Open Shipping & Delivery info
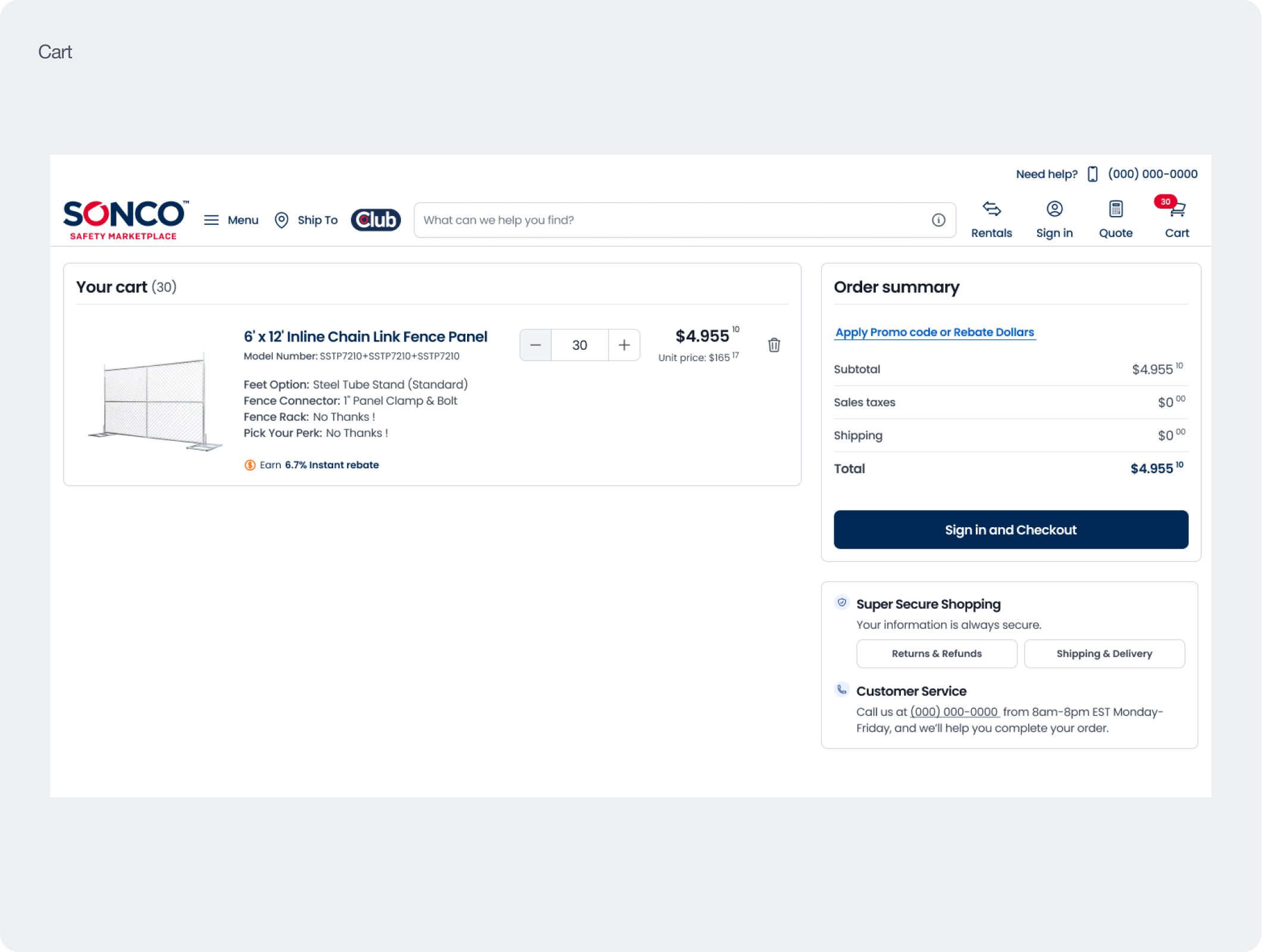The image size is (1262, 952). pyautogui.click(x=1104, y=653)
